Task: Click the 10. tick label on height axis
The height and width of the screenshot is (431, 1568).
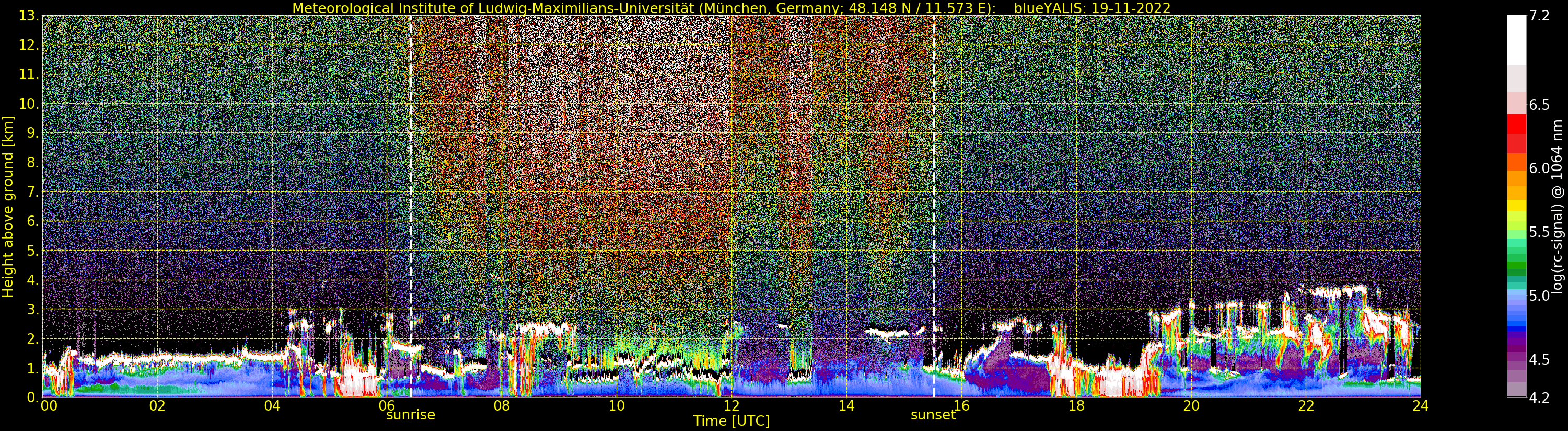Action: pyautogui.click(x=29, y=104)
